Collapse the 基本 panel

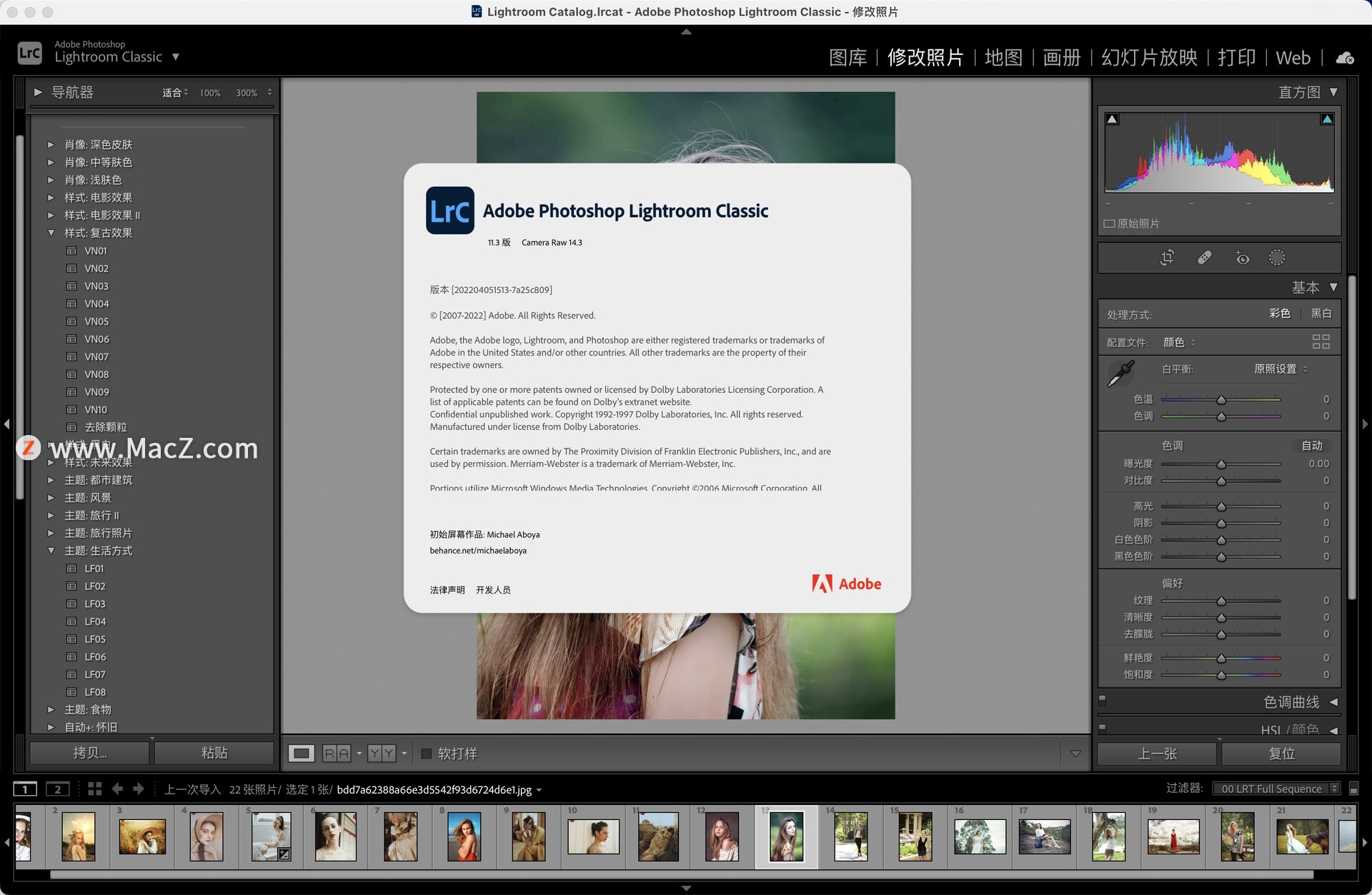[1333, 287]
